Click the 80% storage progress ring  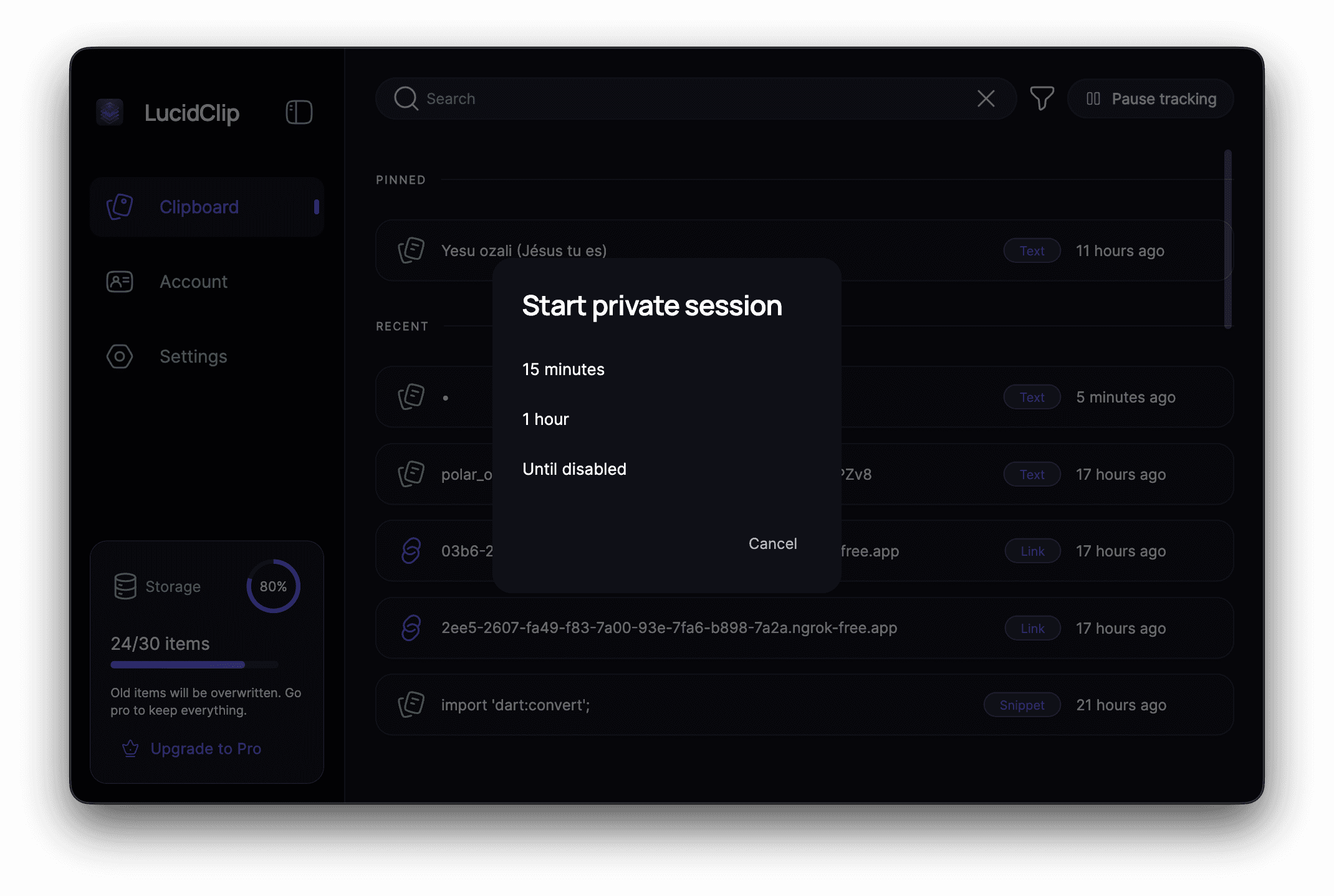273,586
